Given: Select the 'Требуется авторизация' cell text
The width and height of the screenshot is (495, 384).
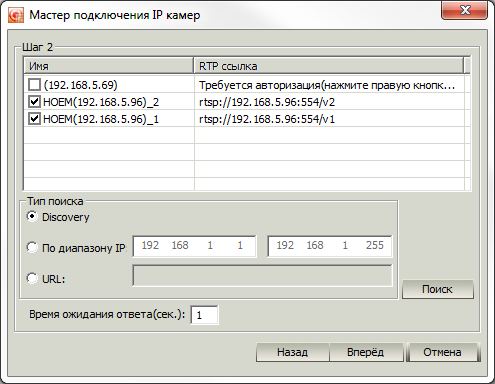Looking at the screenshot, I should coord(327,85).
